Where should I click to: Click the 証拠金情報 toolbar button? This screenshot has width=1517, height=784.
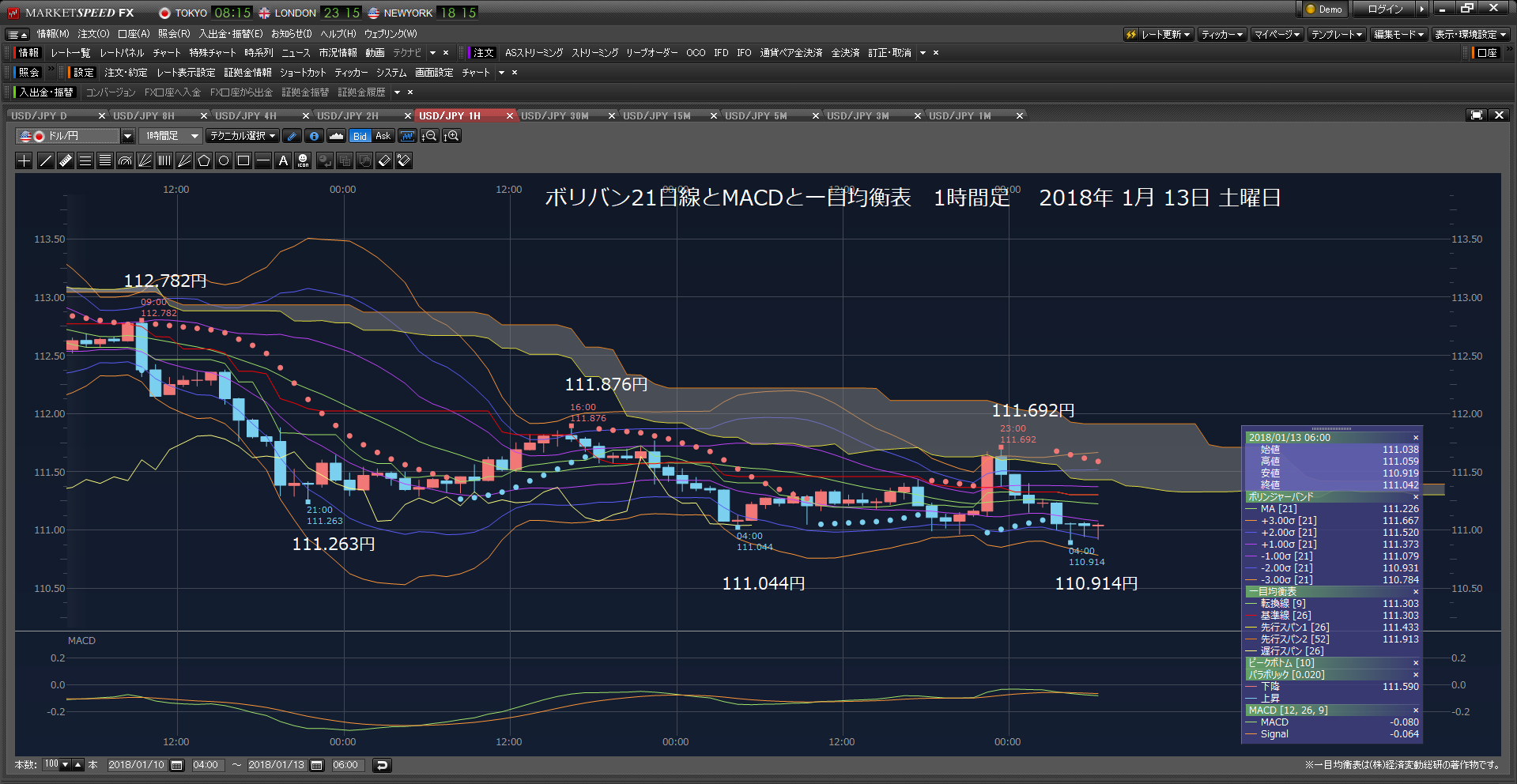247,73
